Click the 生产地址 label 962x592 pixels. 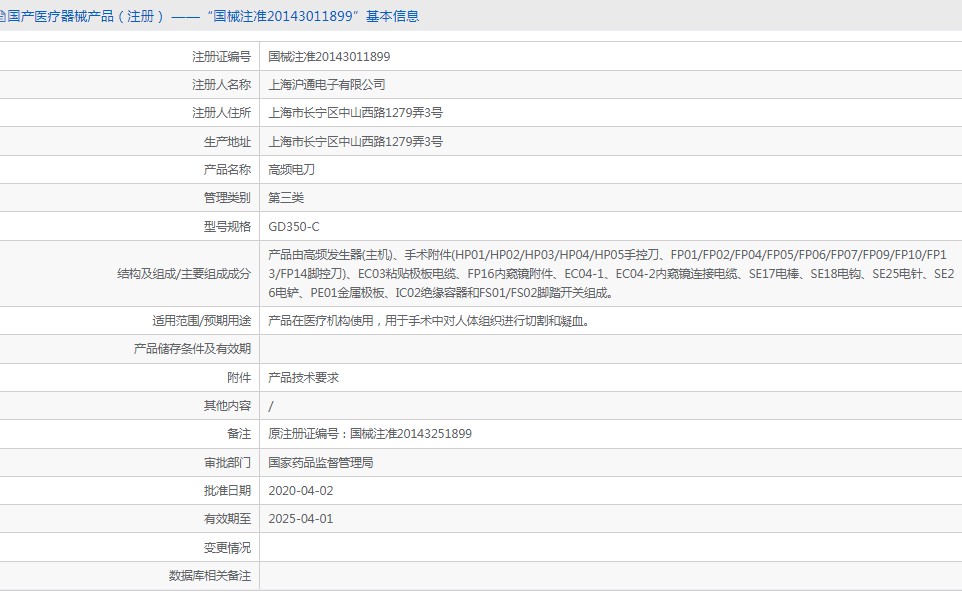click(227, 142)
